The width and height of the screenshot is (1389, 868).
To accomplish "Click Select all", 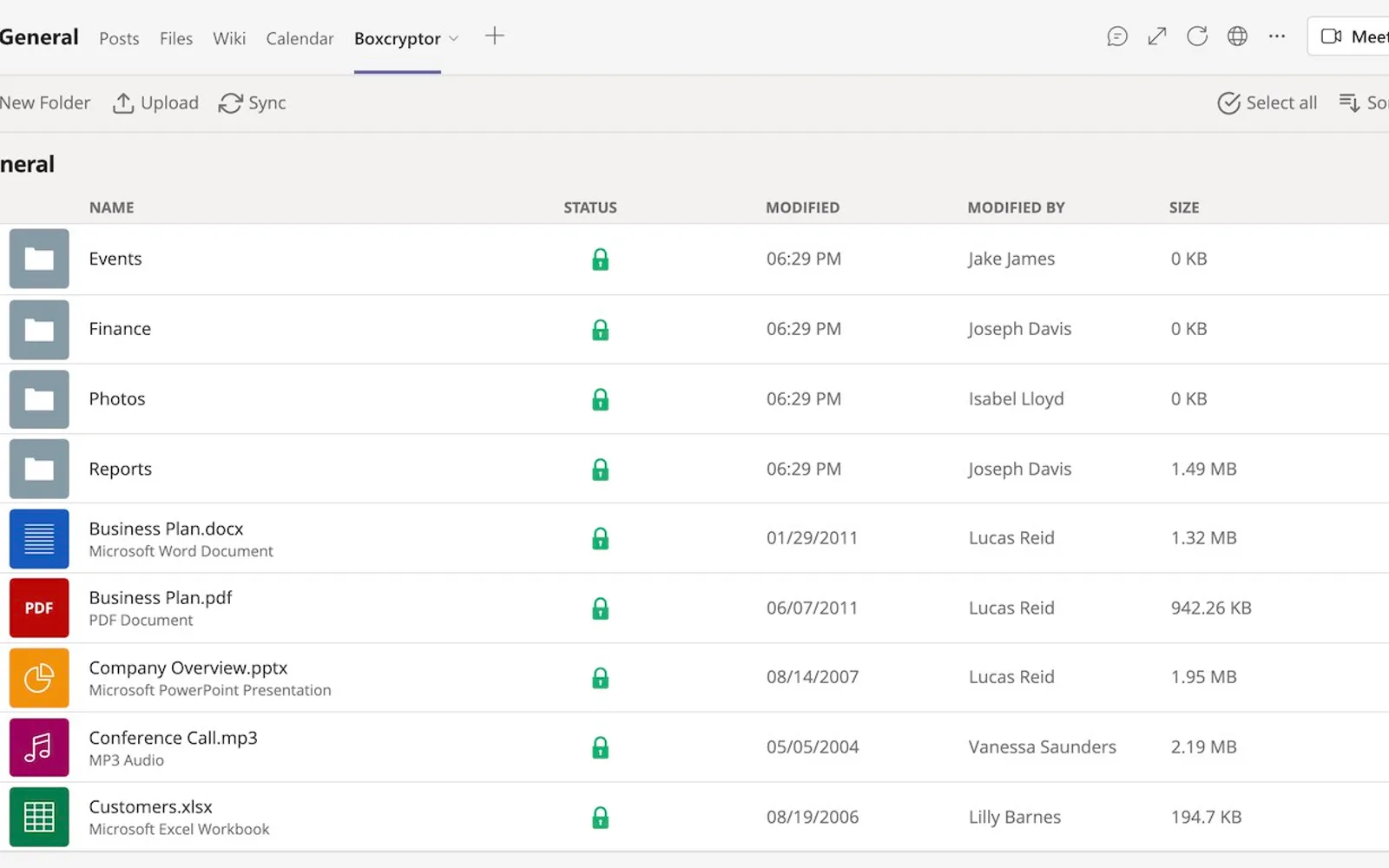I will click(1267, 102).
